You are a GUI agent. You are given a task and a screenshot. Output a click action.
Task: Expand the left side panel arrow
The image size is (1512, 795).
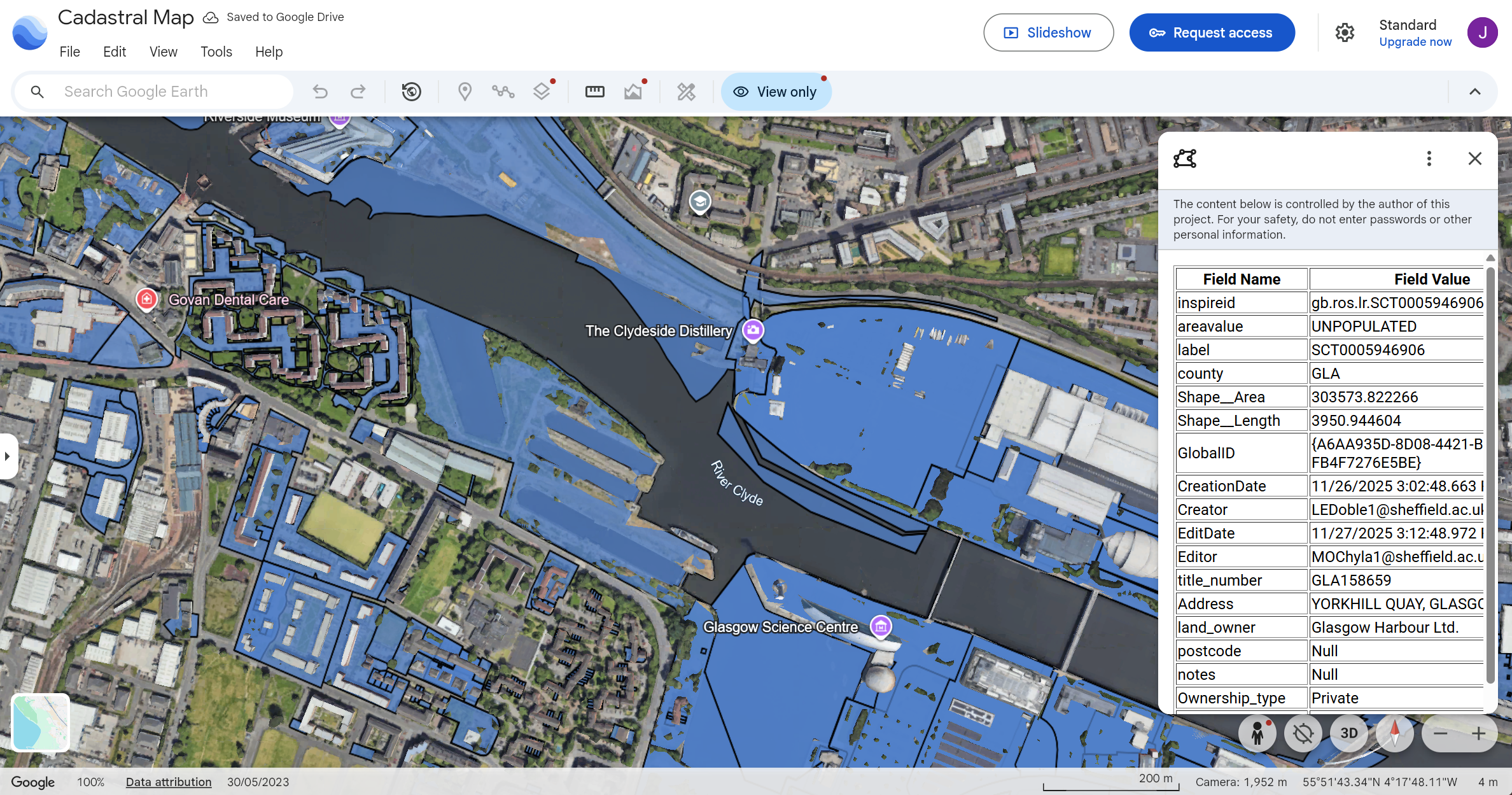[x=7, y=456]
